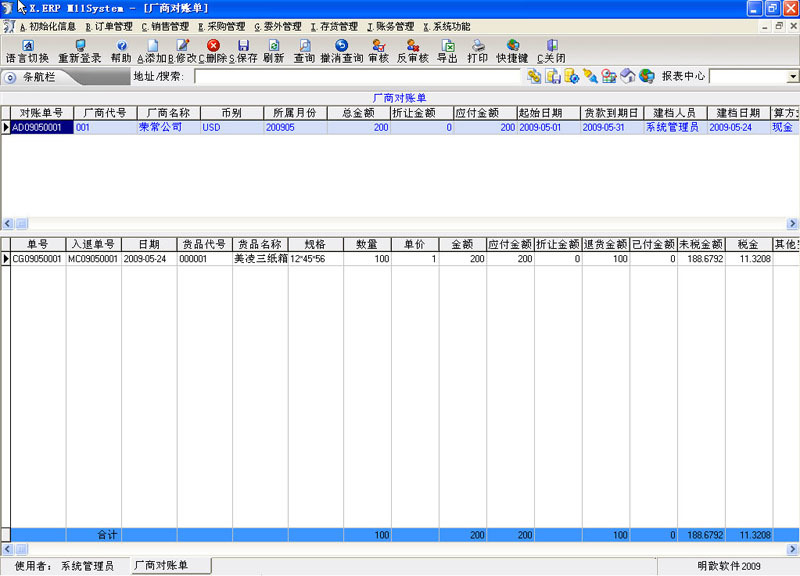The width and height of the screenshot is (800, 576).
Task: Click the upper grid's right scroll arrow
Action: click(x=792, y=223)
